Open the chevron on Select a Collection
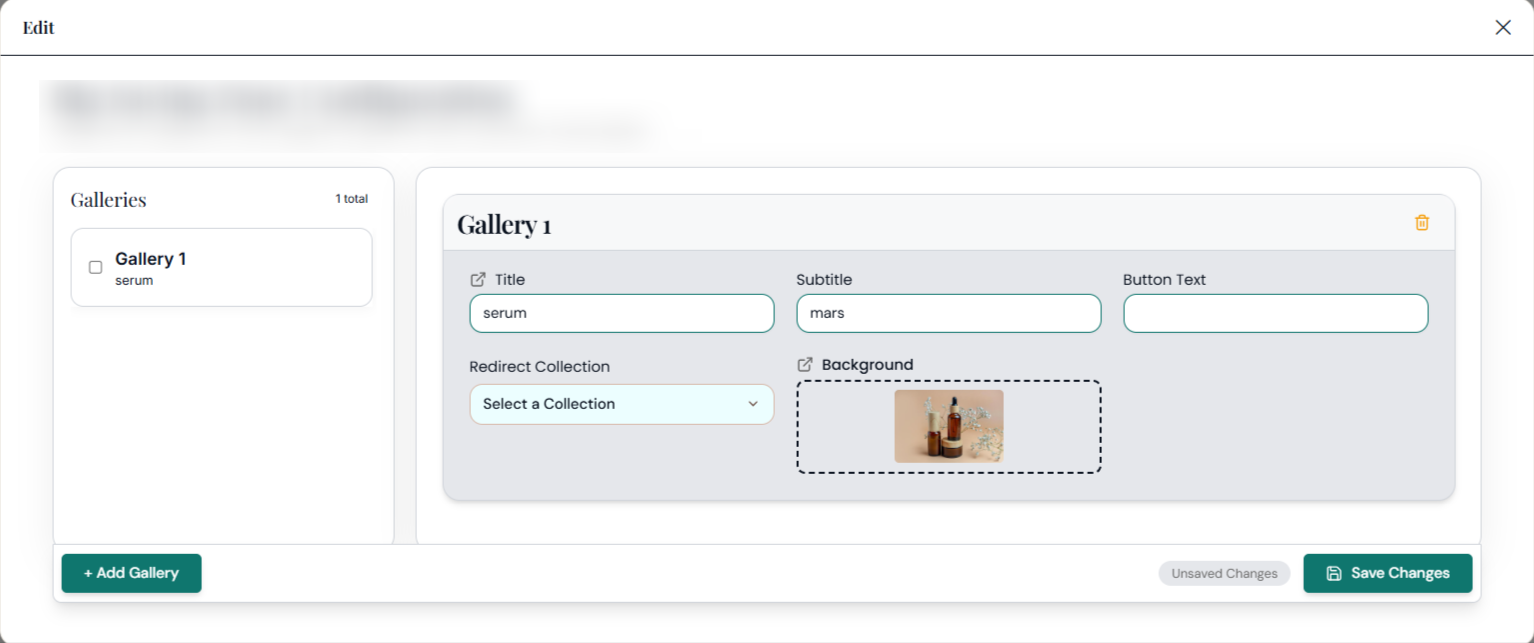Viewport: 1534px width, 643px height. [x=753, y=404]
